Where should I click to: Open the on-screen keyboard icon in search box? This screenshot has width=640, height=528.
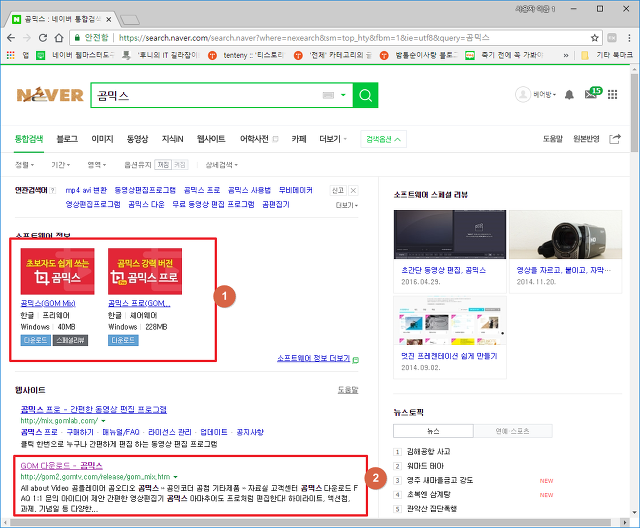(x=328, y=95)
